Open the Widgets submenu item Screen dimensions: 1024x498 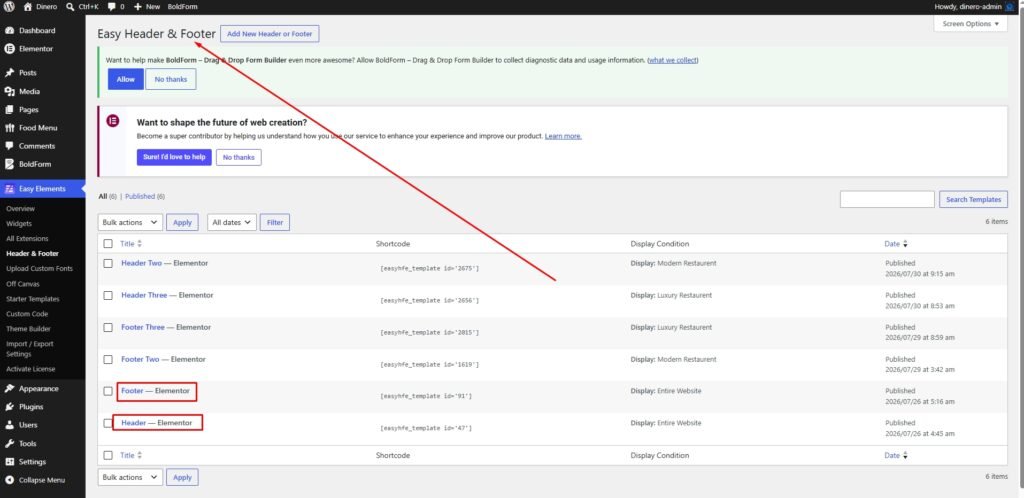19,224
